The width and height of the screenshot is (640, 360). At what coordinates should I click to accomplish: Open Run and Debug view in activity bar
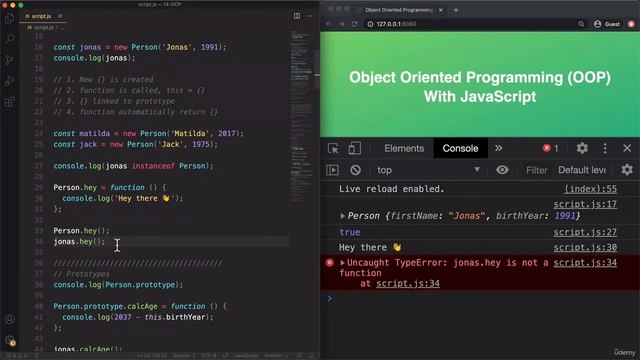(9, 81)
